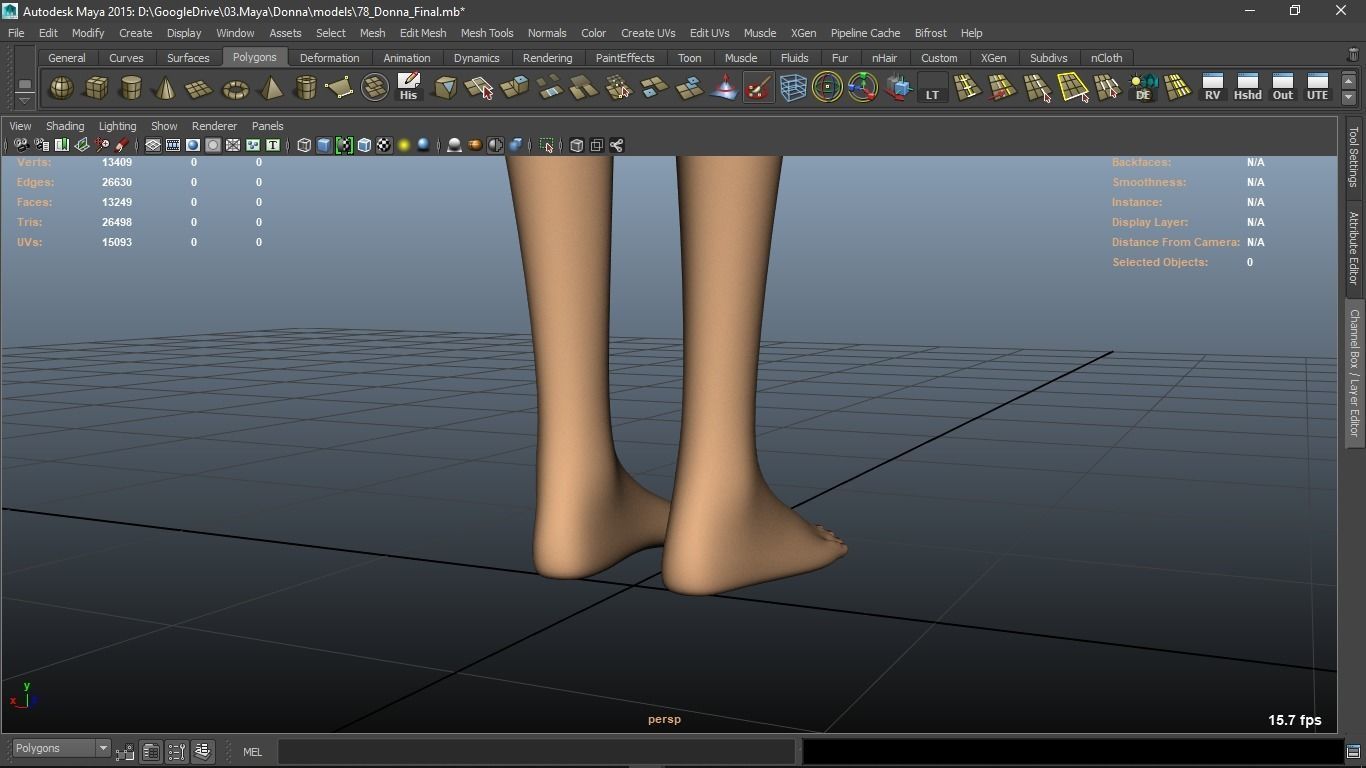Open the Pipeline Cache menu
Image resolution: width=1366 pixels, height=768 pixels.
[865, 33]
